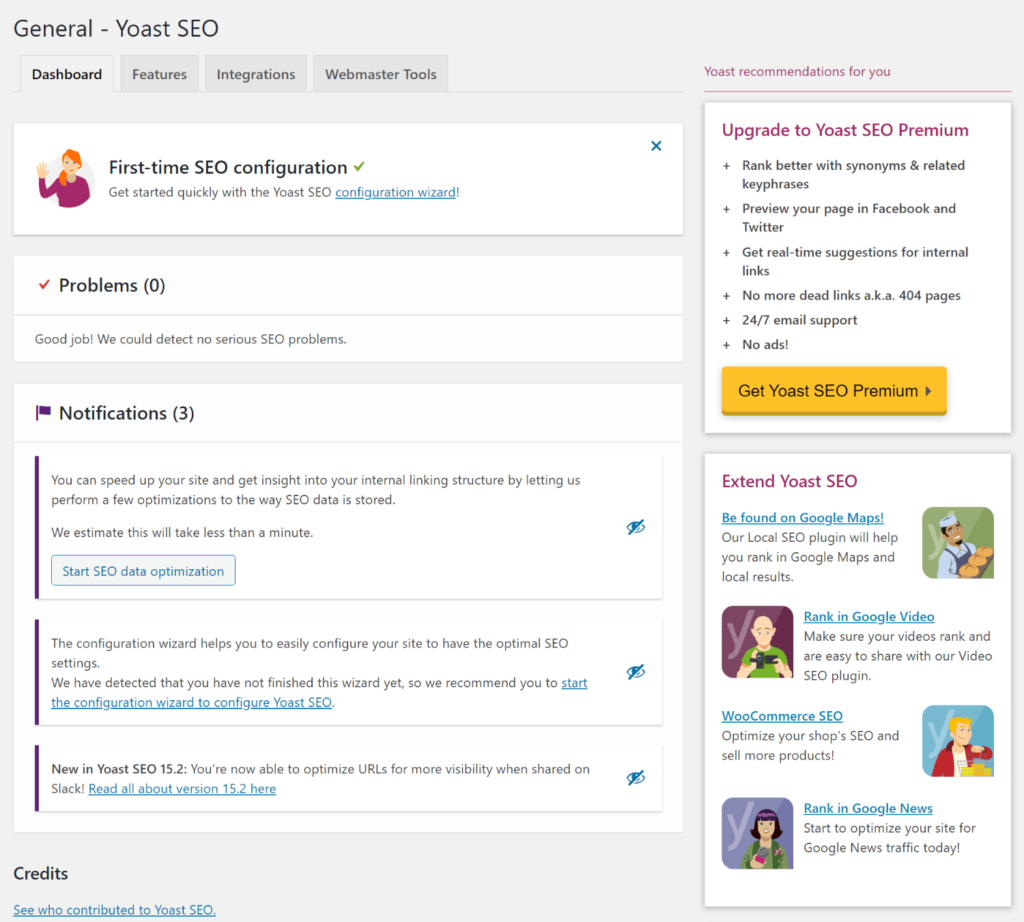Click the camera avatar next to Rank in Google Video
The height and width of the screenshot is (922, 1024).
(x=757, y=644)
